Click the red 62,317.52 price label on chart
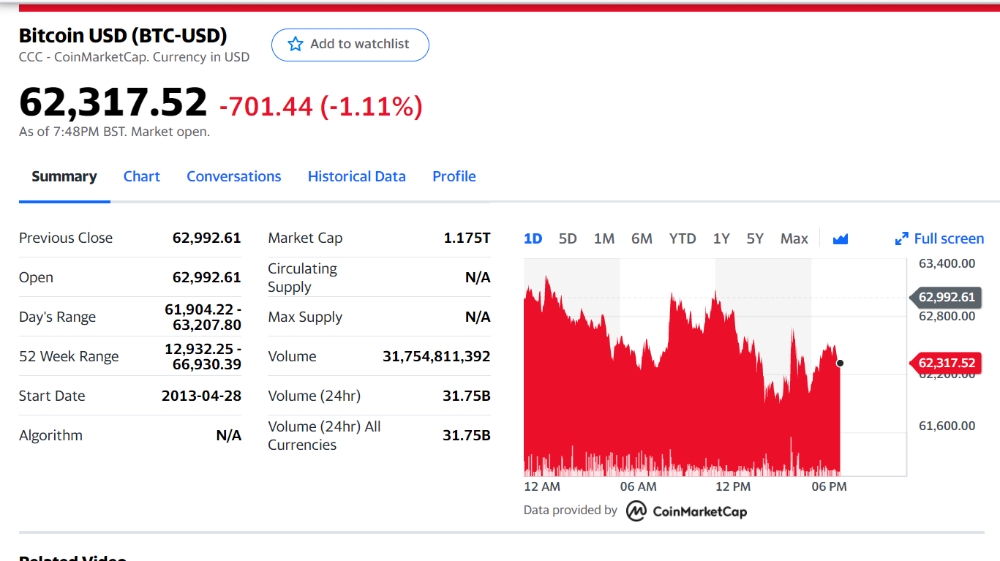 (945, 363)
